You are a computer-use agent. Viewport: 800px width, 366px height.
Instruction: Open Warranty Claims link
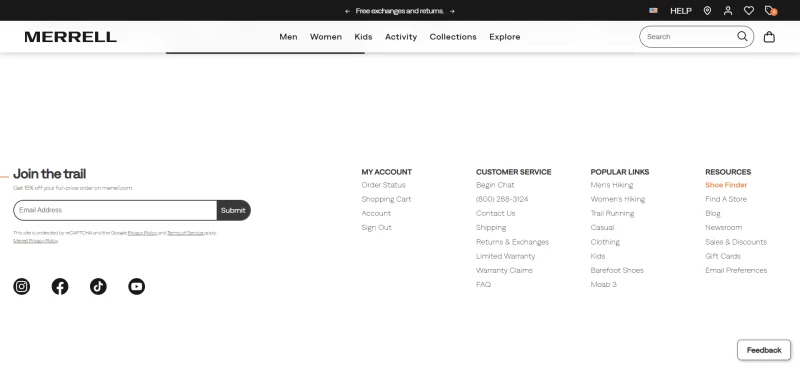click(x=504, y=271)
